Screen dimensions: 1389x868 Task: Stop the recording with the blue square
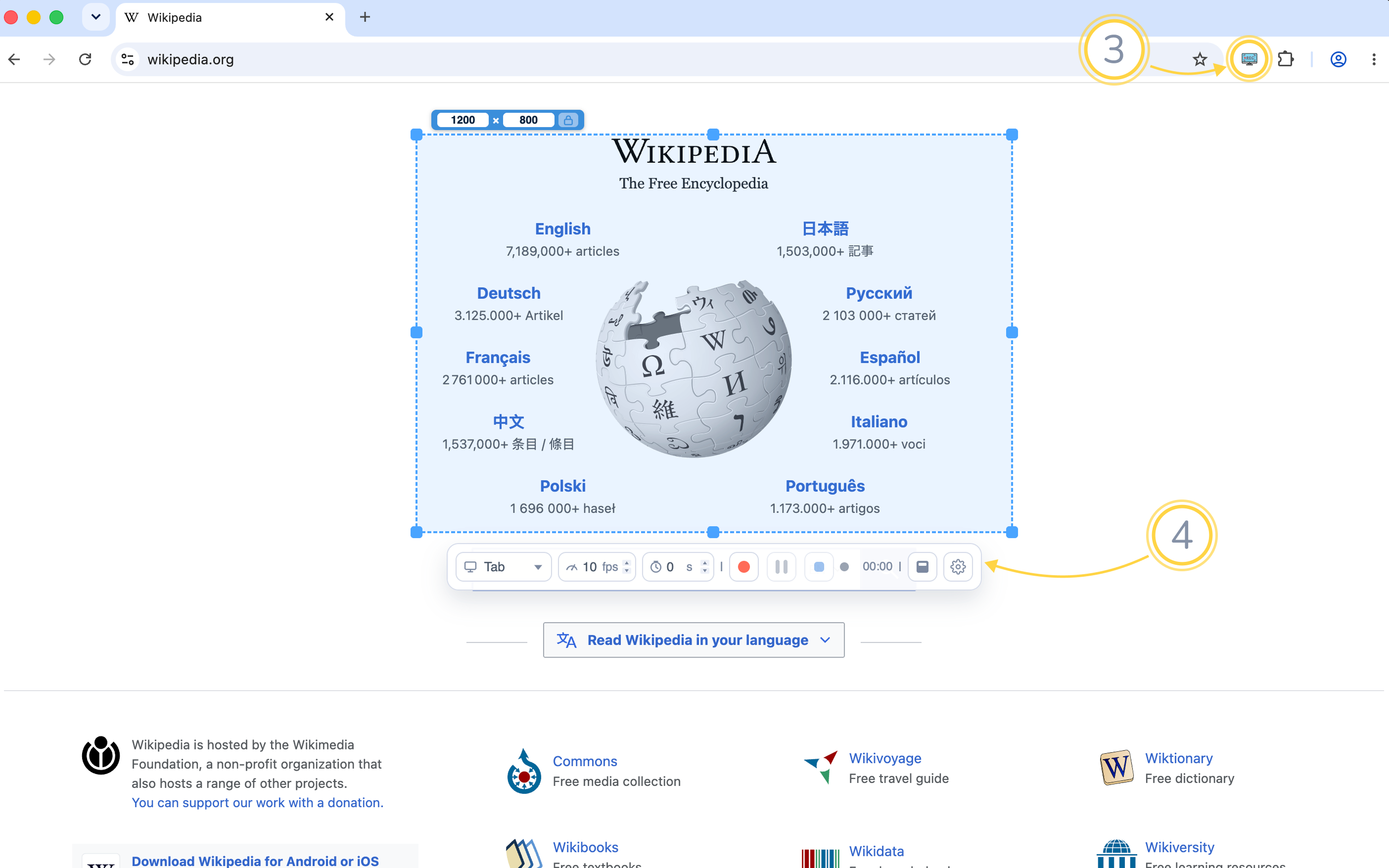click(x=819, y=567)
